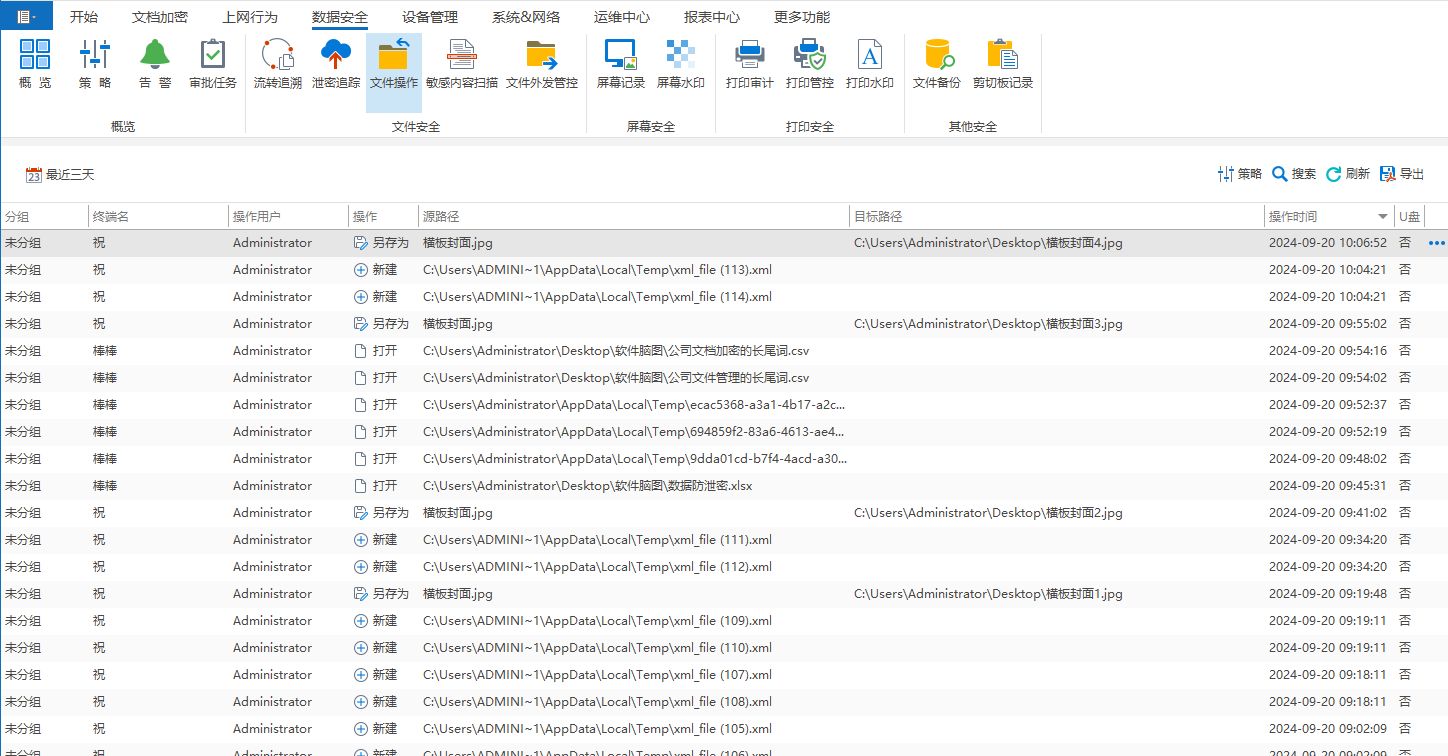Open the 最近三天 date range filter

60,174
